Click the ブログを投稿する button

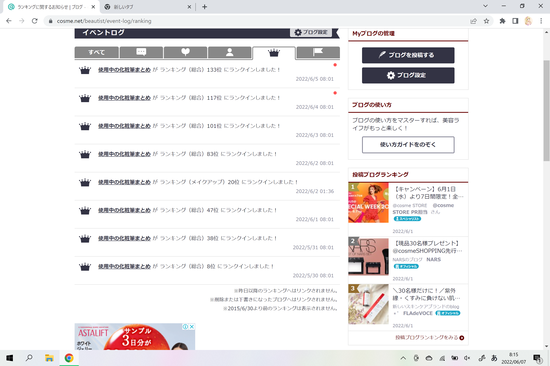pos(408,55)
